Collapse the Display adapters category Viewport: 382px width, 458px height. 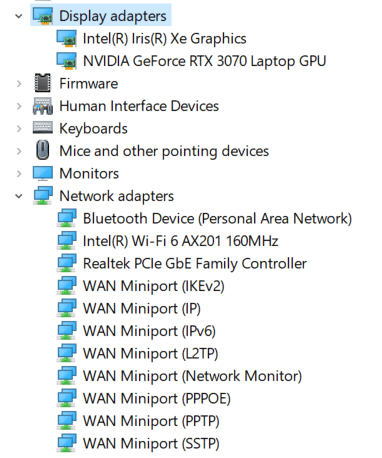19,16
